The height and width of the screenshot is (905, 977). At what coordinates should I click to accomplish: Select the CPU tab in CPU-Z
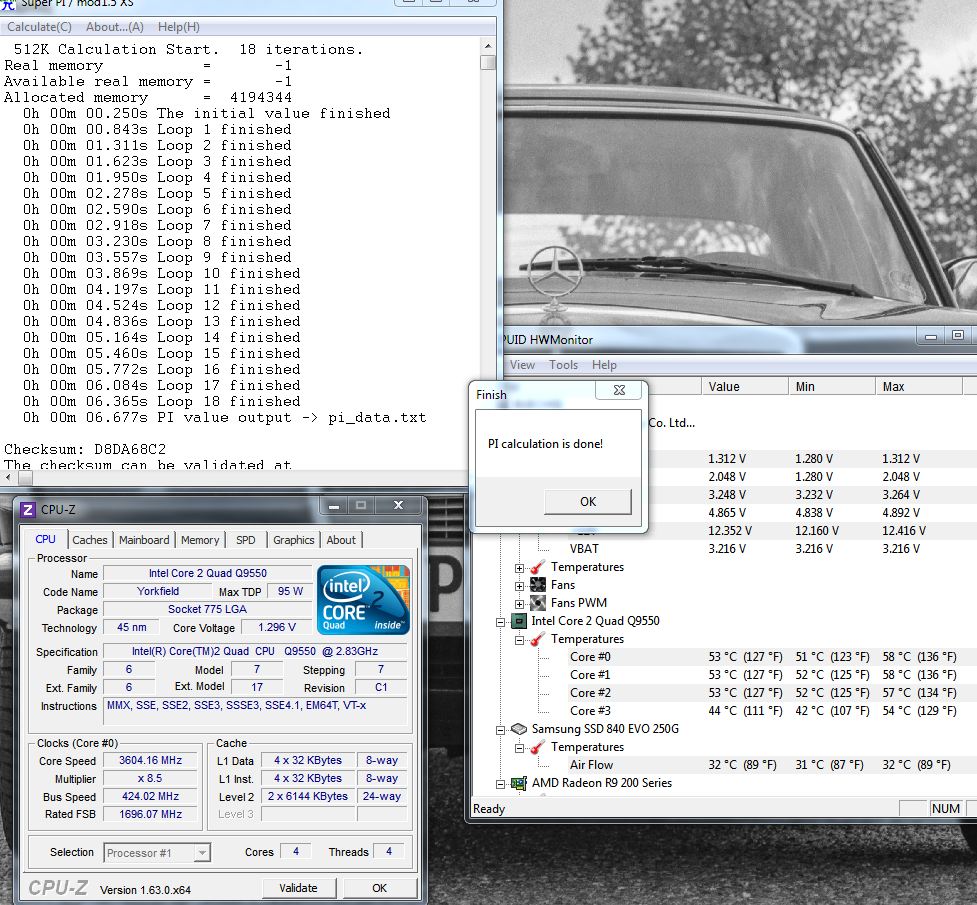click(45, 539)
